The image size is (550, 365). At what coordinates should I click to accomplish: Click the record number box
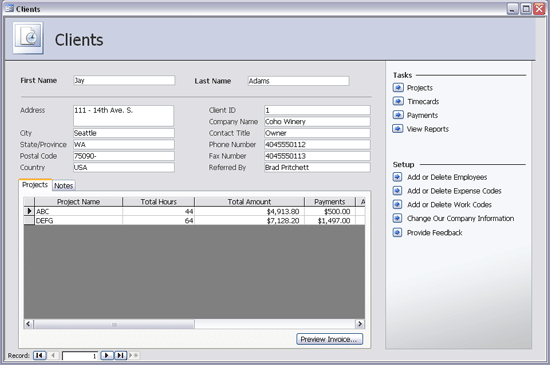pos(80,356)
